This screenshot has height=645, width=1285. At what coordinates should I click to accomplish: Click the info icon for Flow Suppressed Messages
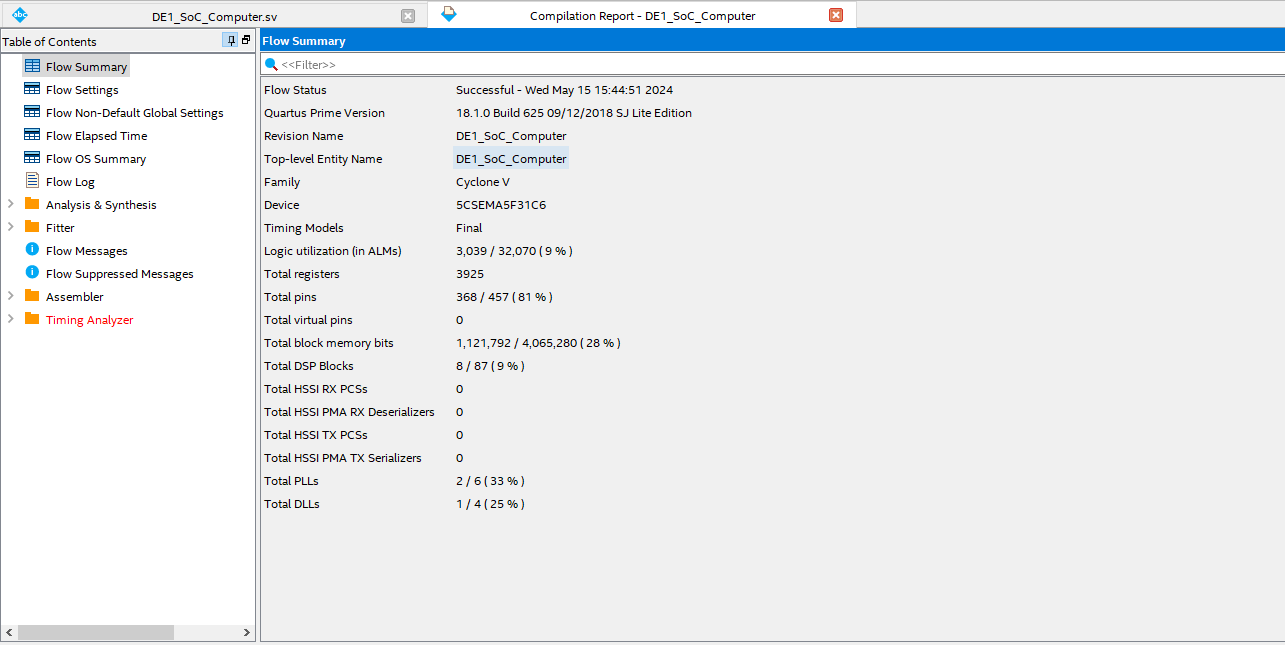(x=32, y=273)
